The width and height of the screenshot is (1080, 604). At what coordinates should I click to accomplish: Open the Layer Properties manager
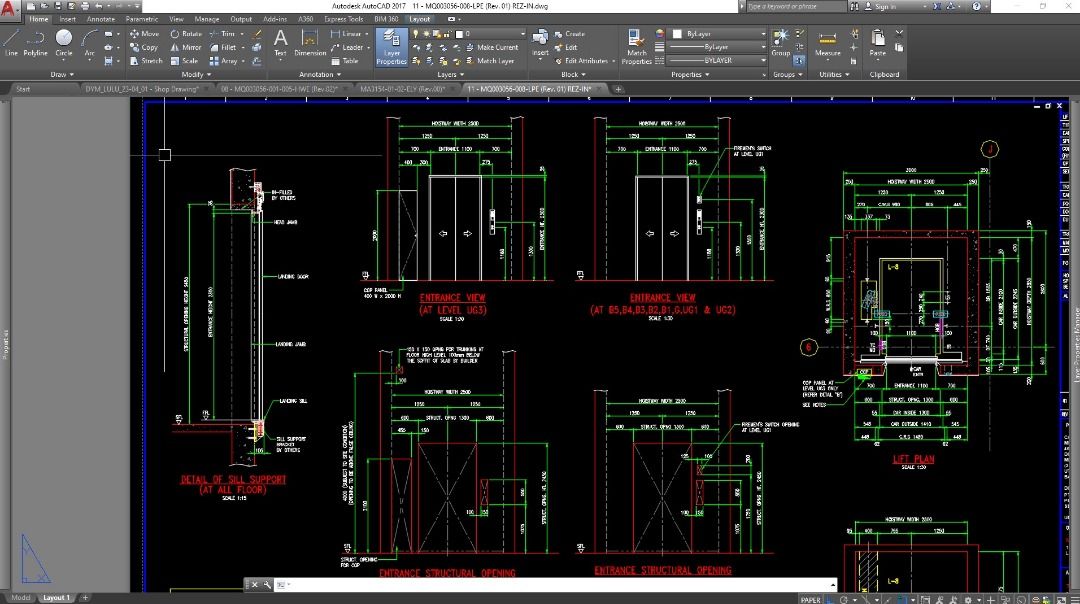tap(391, 48)
